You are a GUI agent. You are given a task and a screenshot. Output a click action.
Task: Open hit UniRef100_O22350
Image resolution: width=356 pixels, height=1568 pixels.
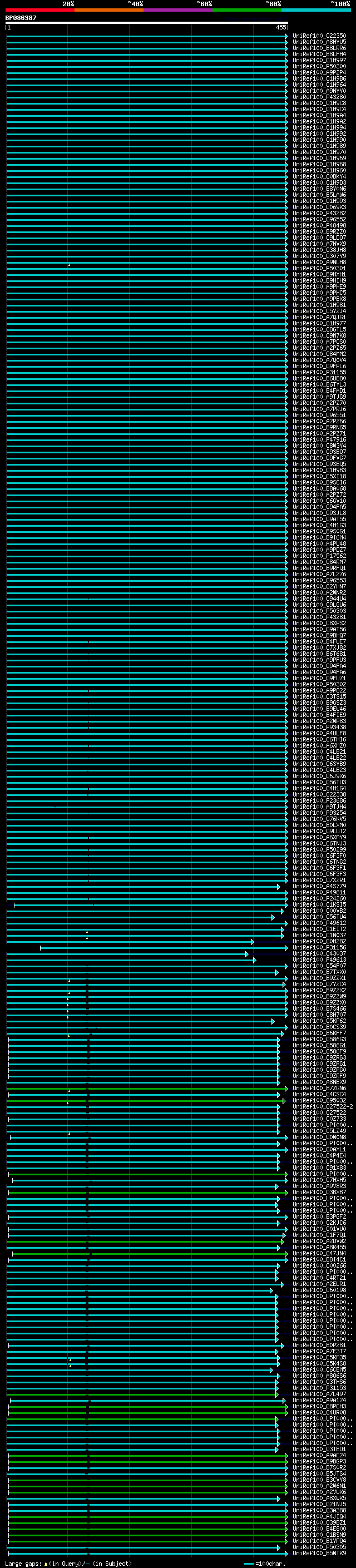(x=319, y=36)
